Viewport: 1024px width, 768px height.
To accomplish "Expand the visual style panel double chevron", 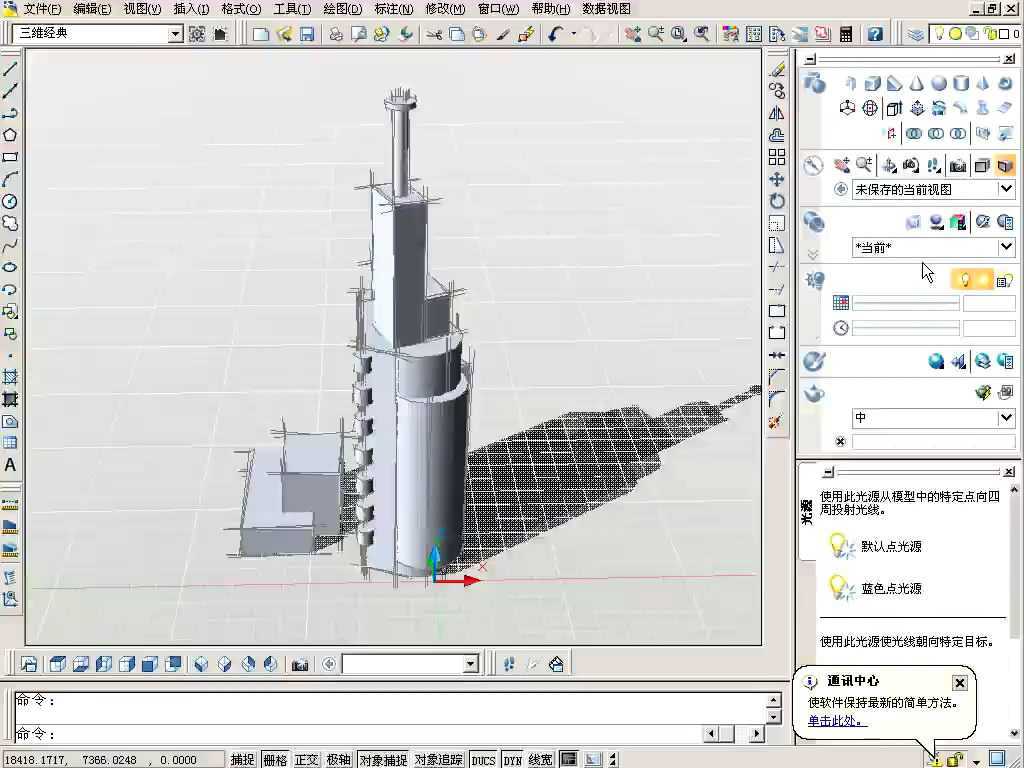I will (x=813, y=254).
